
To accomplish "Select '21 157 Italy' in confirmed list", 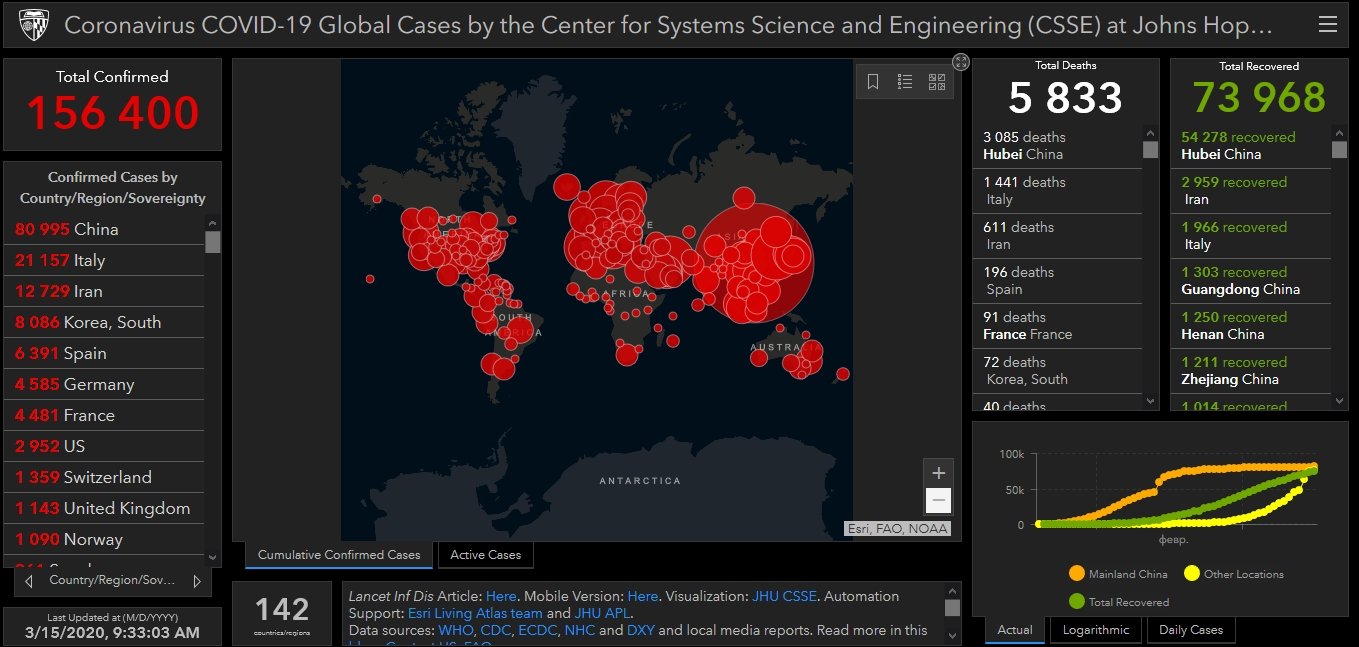I will (x=104, y=260).
